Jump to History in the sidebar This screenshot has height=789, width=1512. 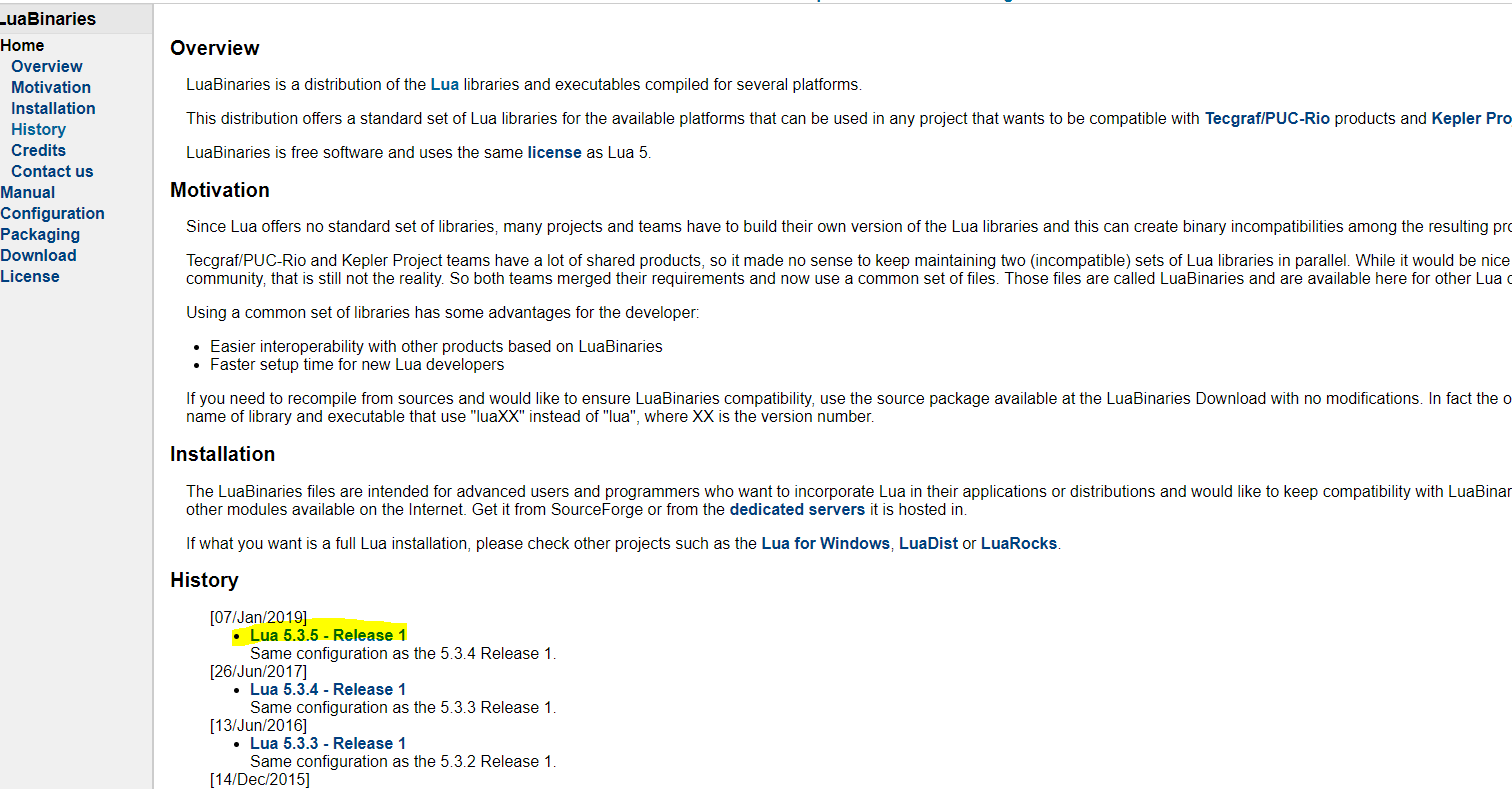[38, 129]
